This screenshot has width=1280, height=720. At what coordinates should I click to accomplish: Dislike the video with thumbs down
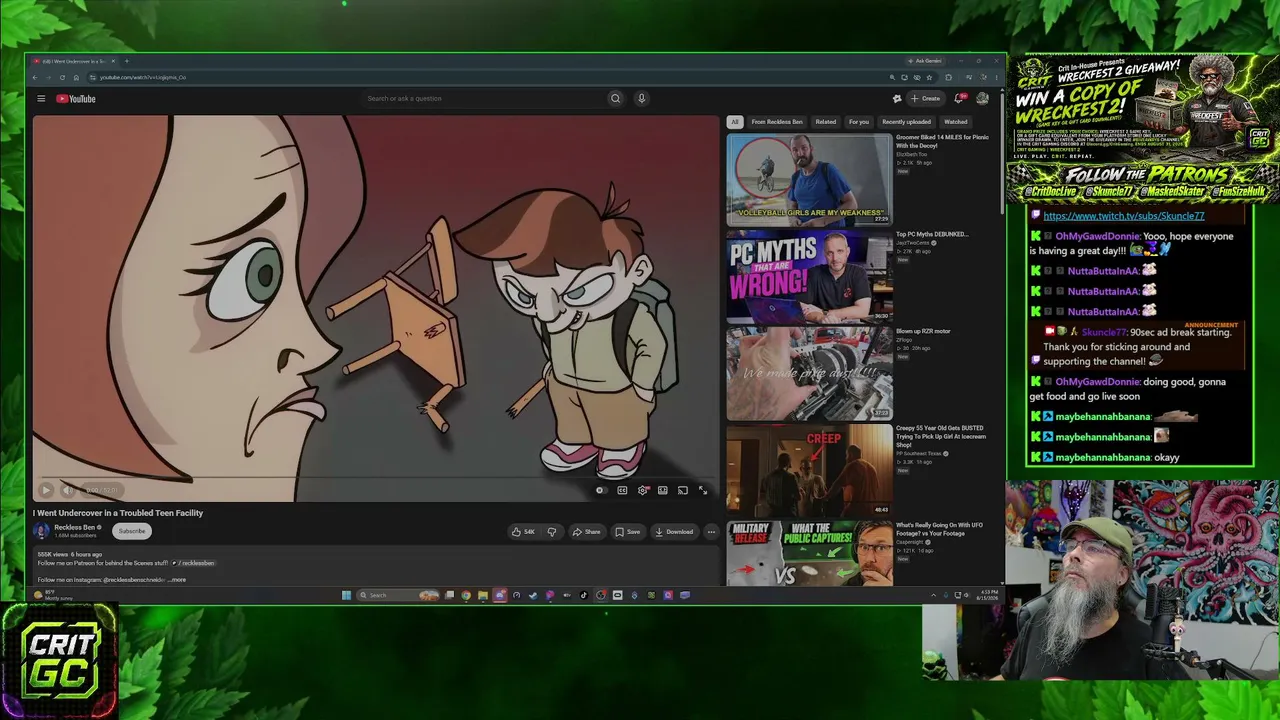(552, 532)
